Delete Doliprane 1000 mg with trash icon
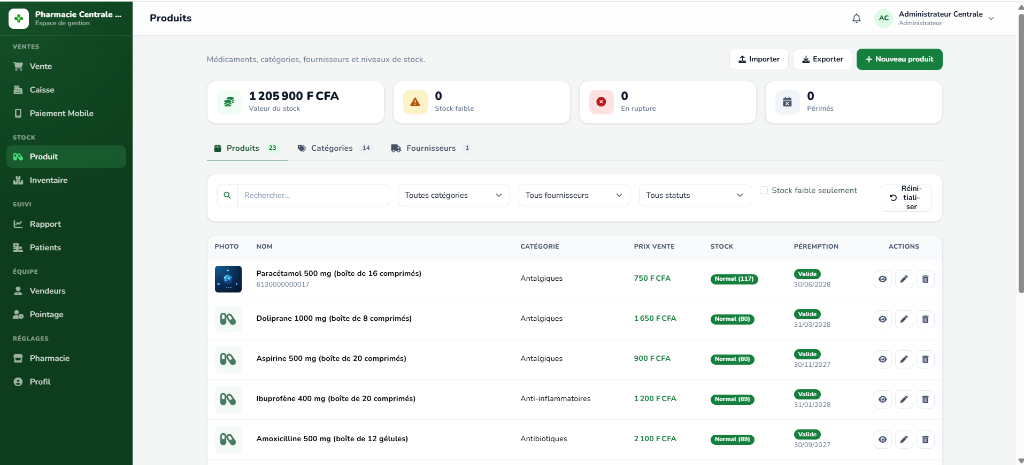1024x465 pixels. [x=925, y=319]
